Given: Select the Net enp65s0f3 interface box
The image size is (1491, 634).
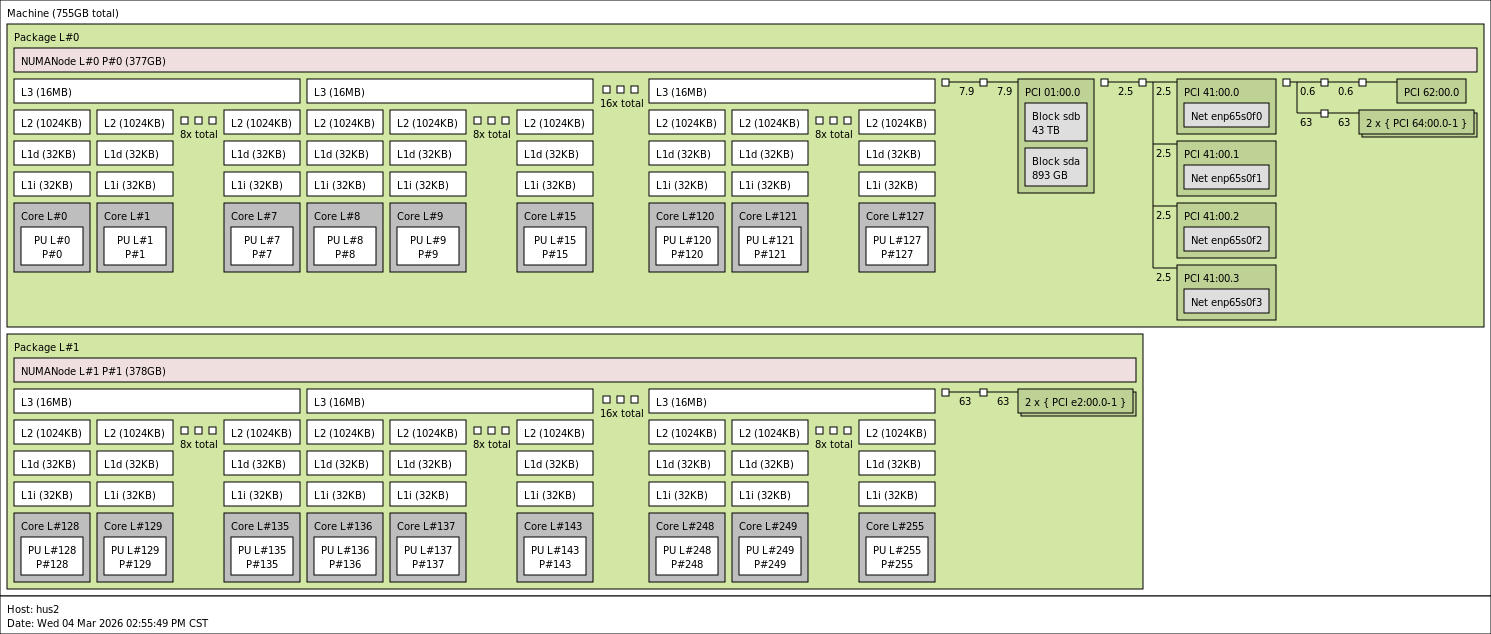Looking at the screenshot, I should coord(1226,301).
